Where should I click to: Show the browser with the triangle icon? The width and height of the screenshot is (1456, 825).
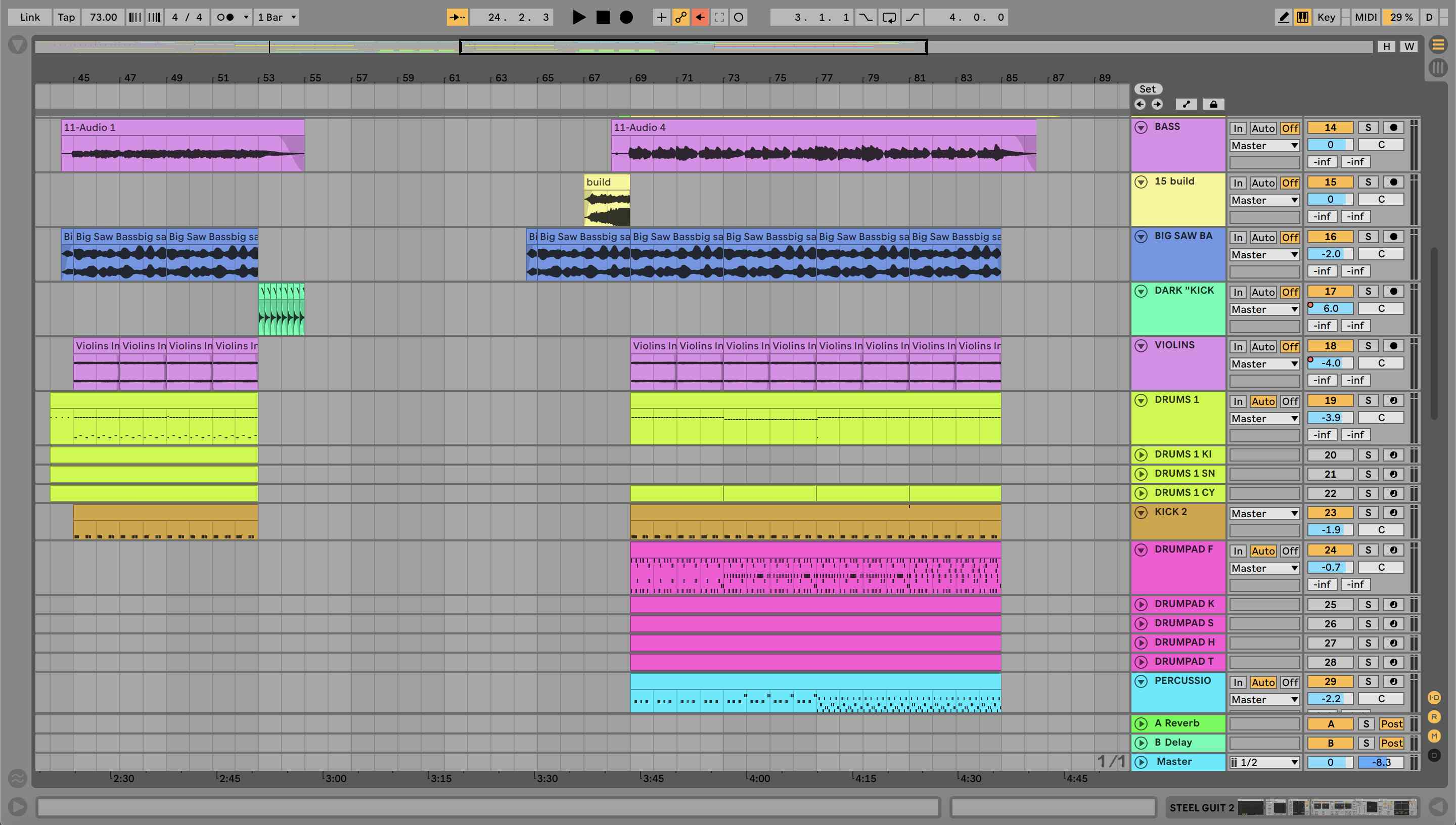(18, 45)
